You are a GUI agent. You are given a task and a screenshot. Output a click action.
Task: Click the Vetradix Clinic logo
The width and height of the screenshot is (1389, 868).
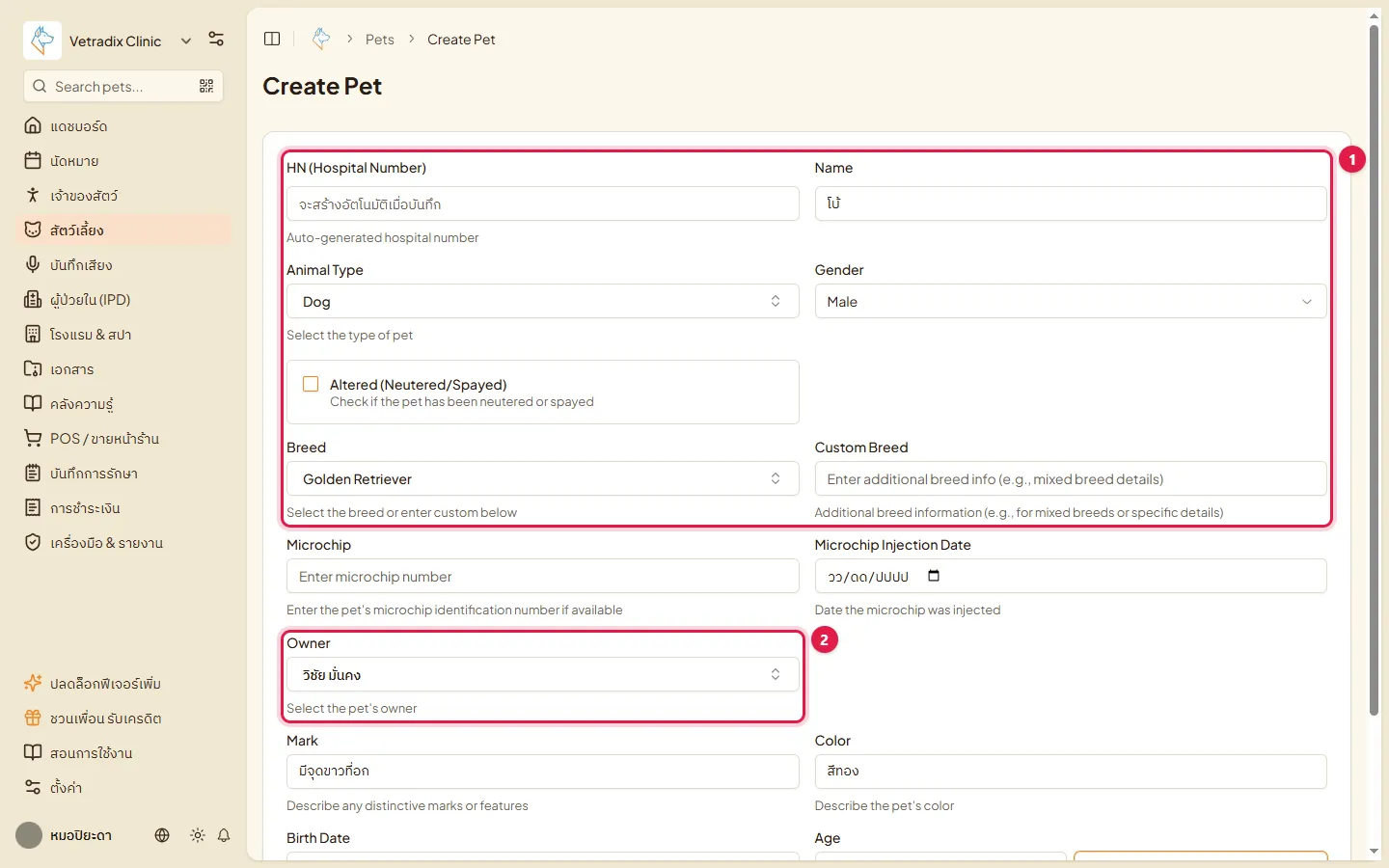click(x=42, y=41)
